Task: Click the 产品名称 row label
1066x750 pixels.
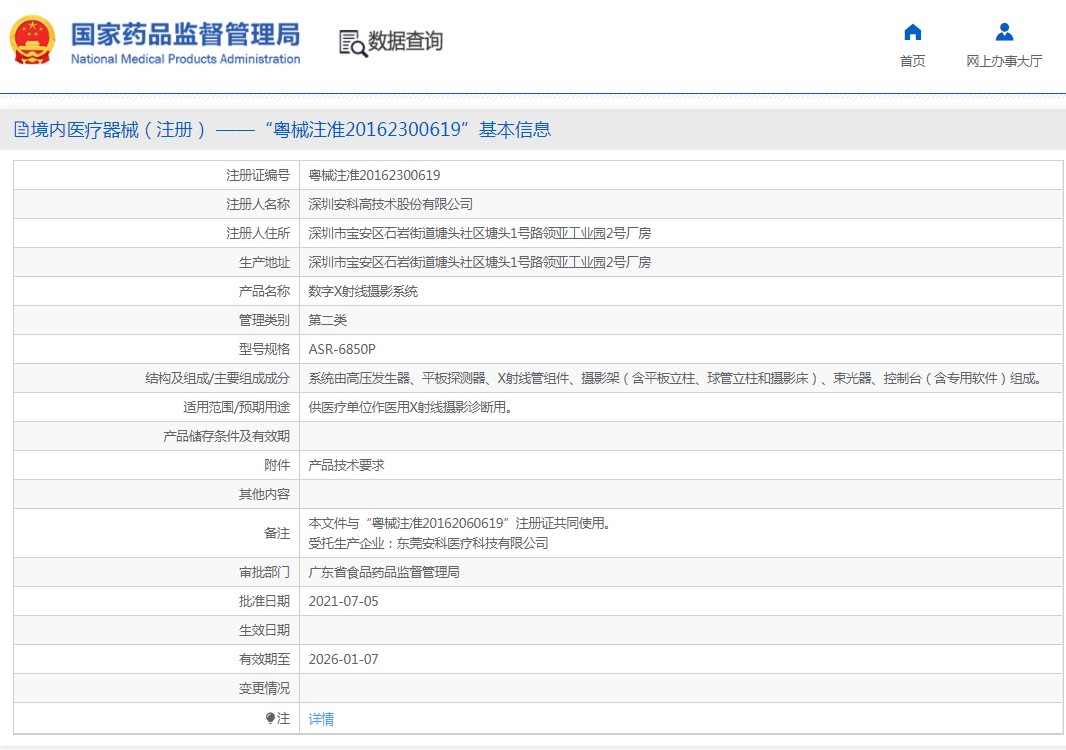Action: (264, 291)
